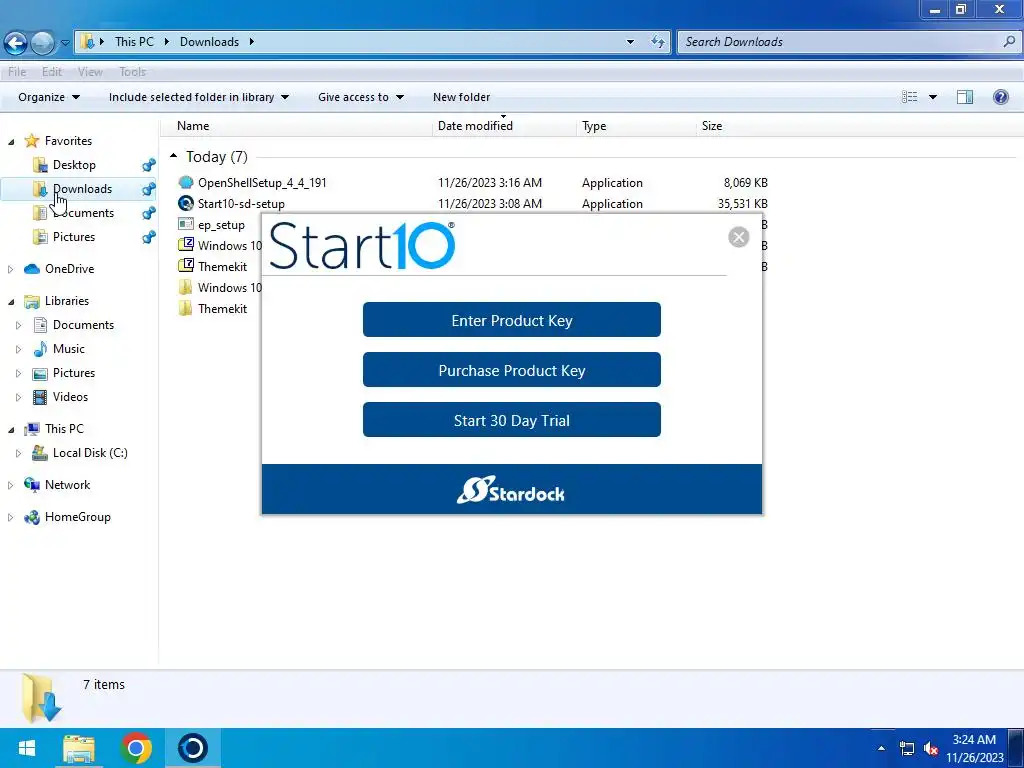
Task: Open more view options arrow
Action: click(933, 97)
